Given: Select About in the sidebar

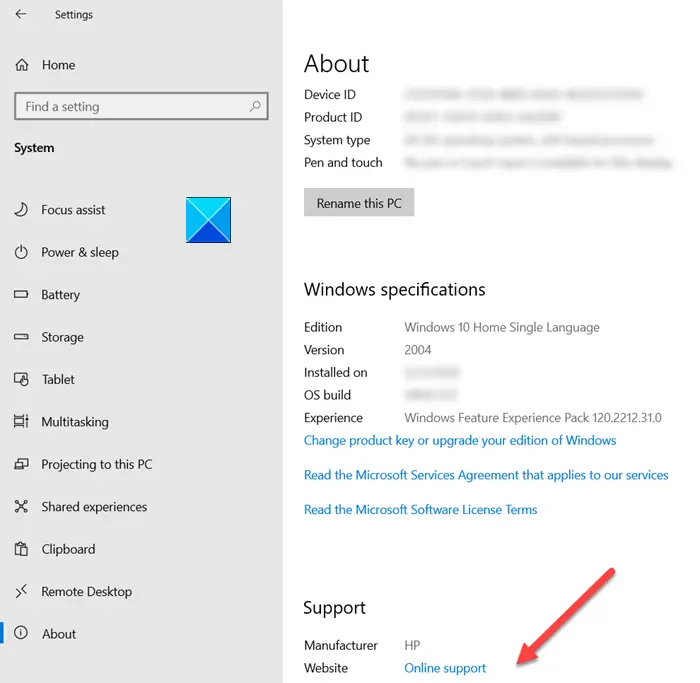Looking at the screenshot, I should [59, 634].
